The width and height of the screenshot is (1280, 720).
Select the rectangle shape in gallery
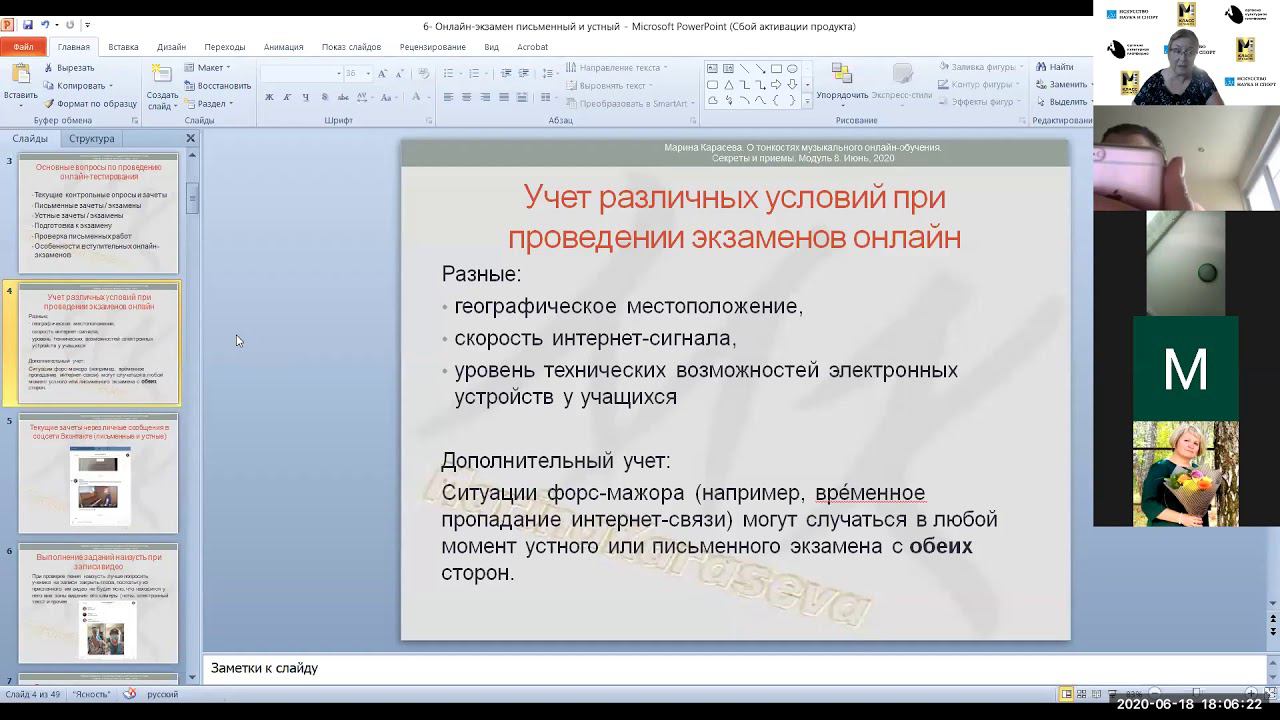point(776,69)
